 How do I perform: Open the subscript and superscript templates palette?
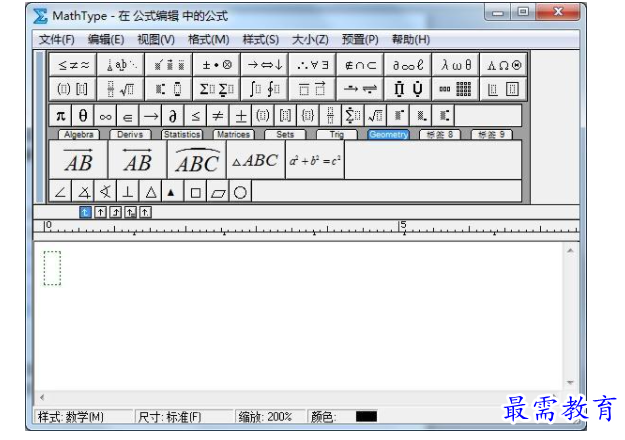[169, 88]
